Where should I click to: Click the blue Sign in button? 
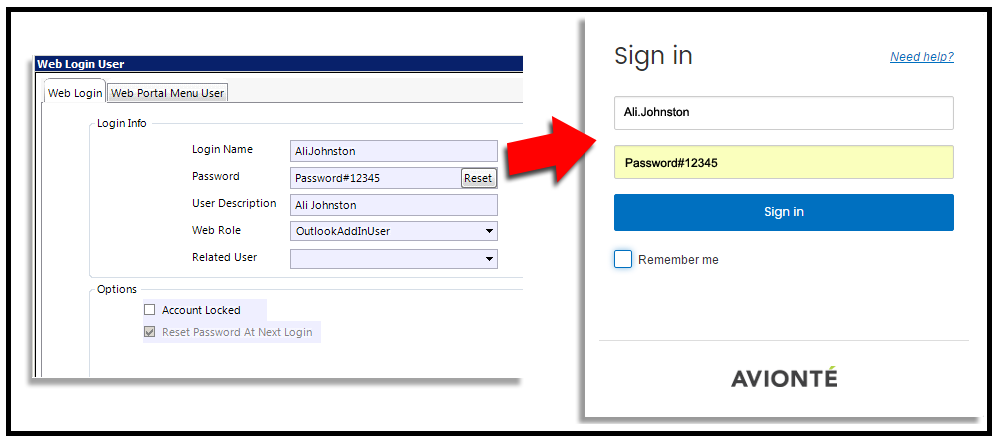784,212
